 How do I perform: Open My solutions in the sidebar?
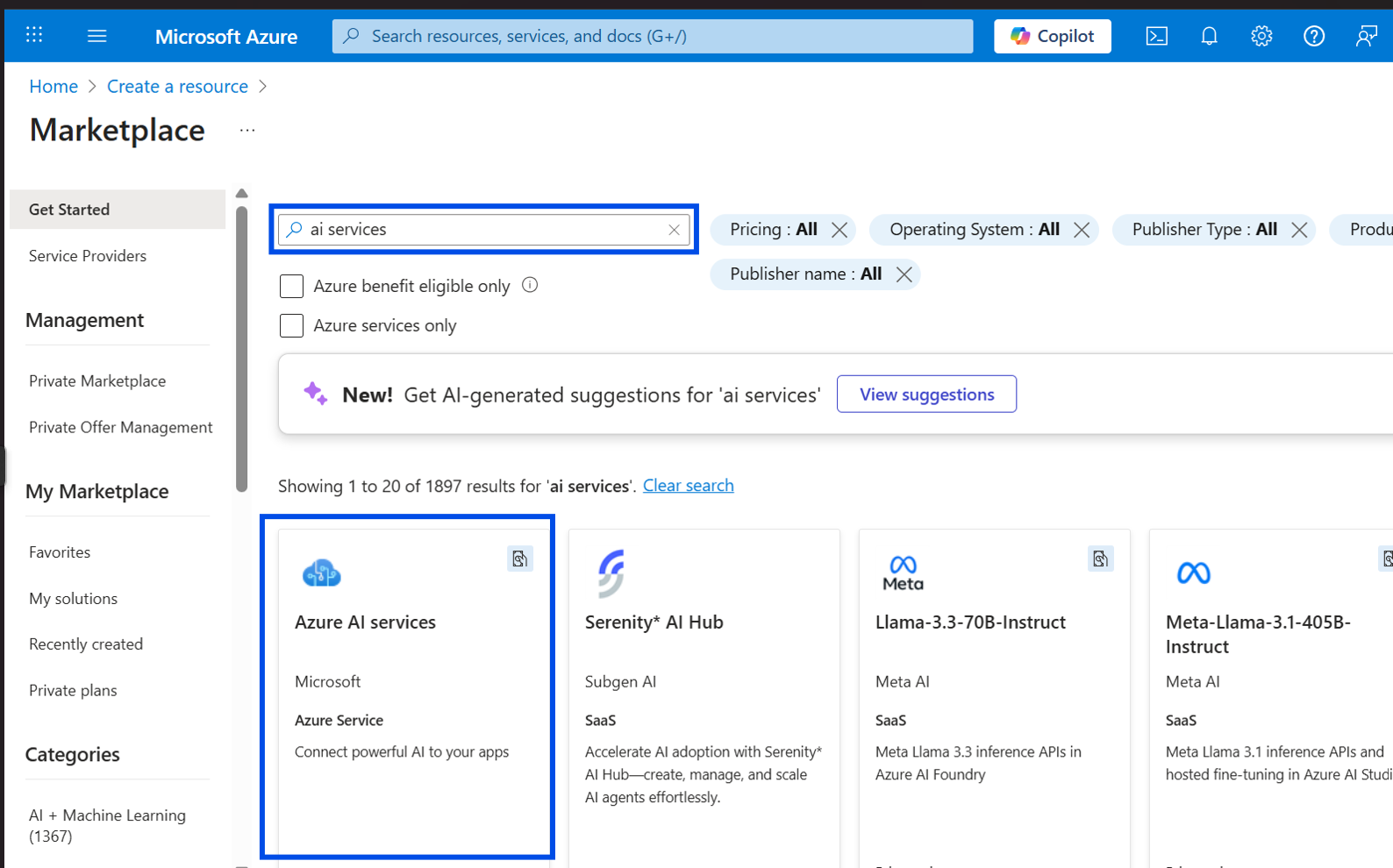pos(73,599)
